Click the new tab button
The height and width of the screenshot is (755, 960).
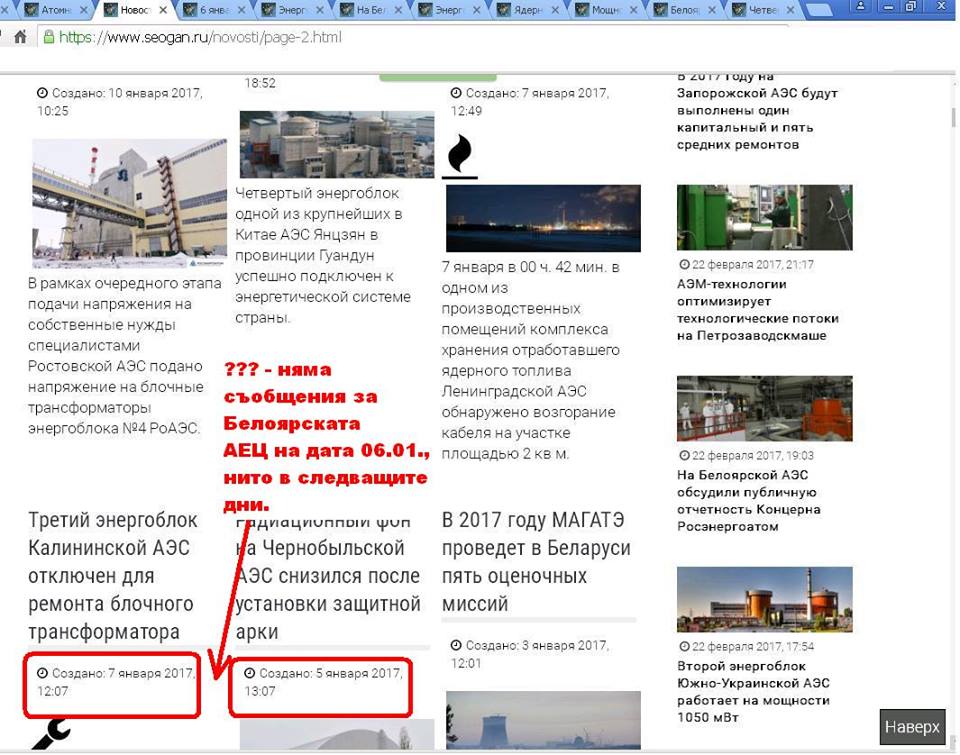pyautogui.click(x=820, y=11)
